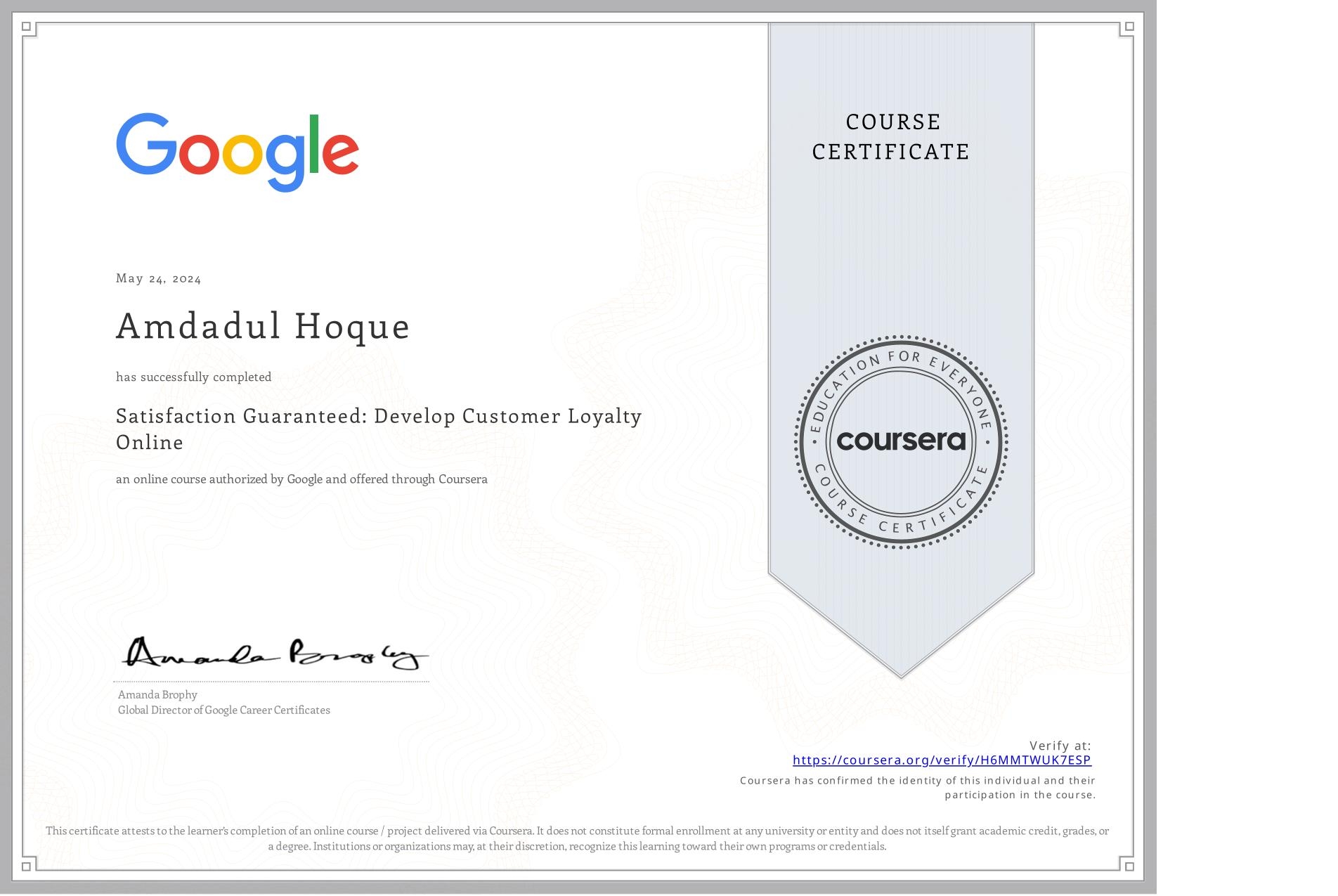Click the 'Coursera has confirmed the identity' note

coord(918,788)
